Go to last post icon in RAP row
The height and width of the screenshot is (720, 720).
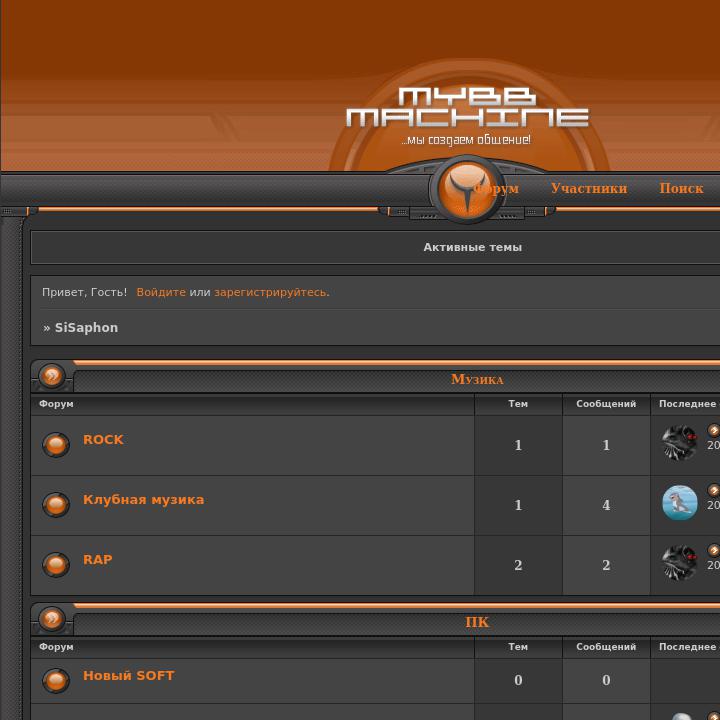tap(714, 550)
